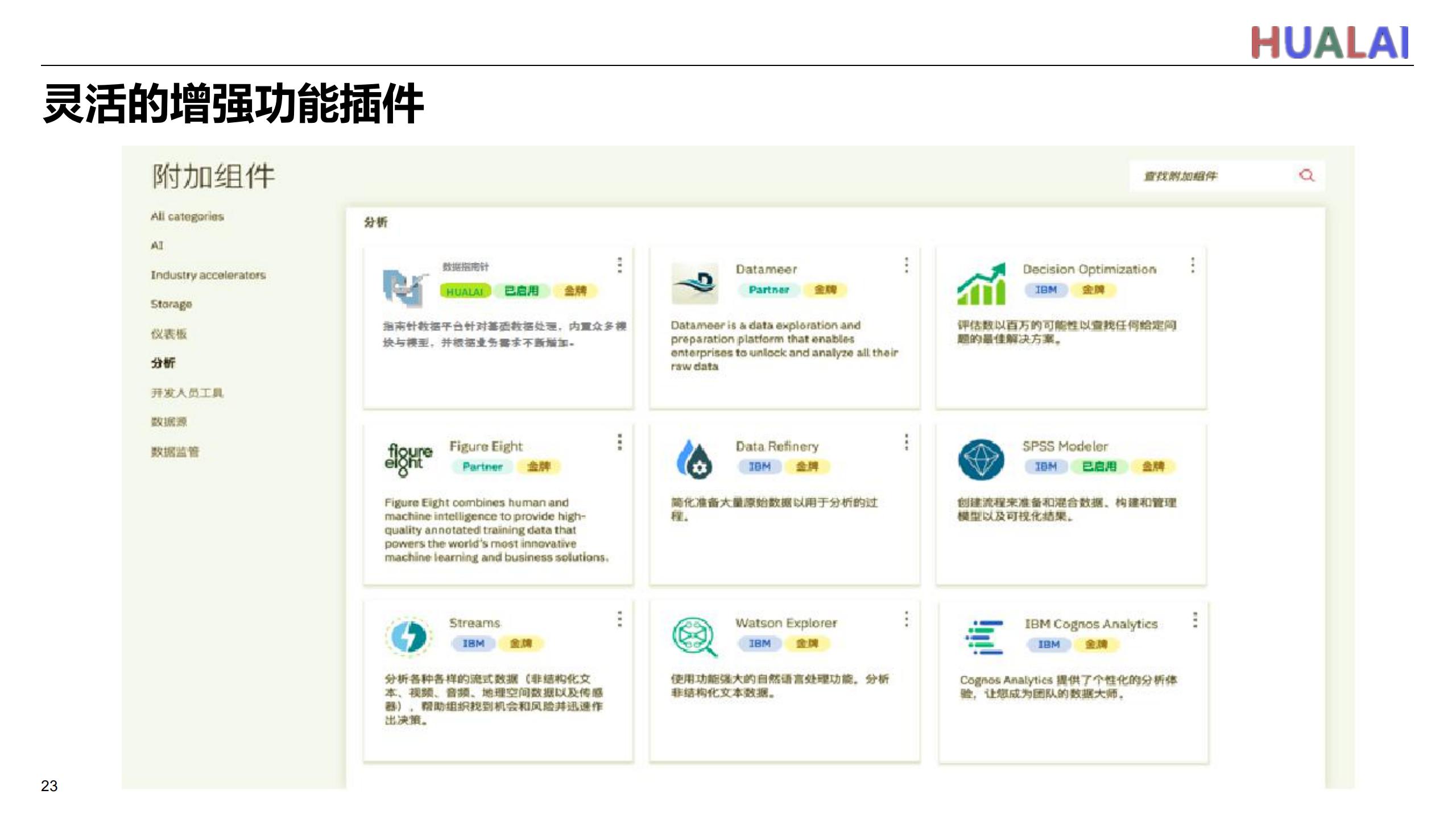This screenshot has width=1456, height=819.
Task: Open the IBM Cognos Analytics title link
Action: pos(1091,624)
